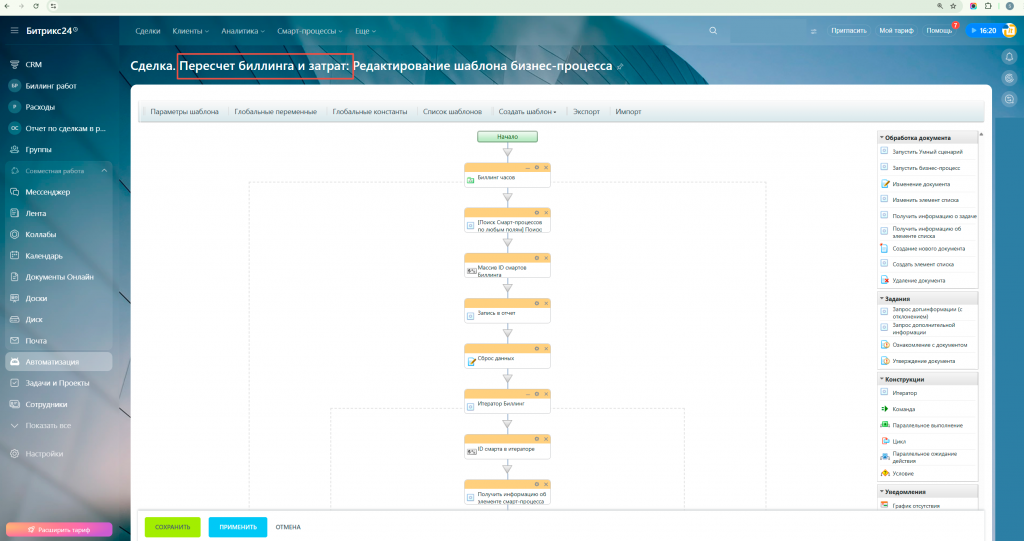The image size is (1024, 541).
Task: Open the Аналитика dropdown menu
Action: (243, 31)
